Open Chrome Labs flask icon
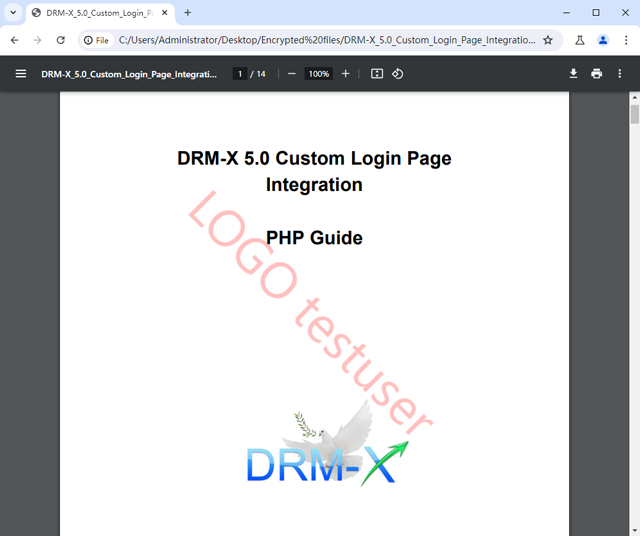Viewport: 640px width, 536px height. click(580, 40)
